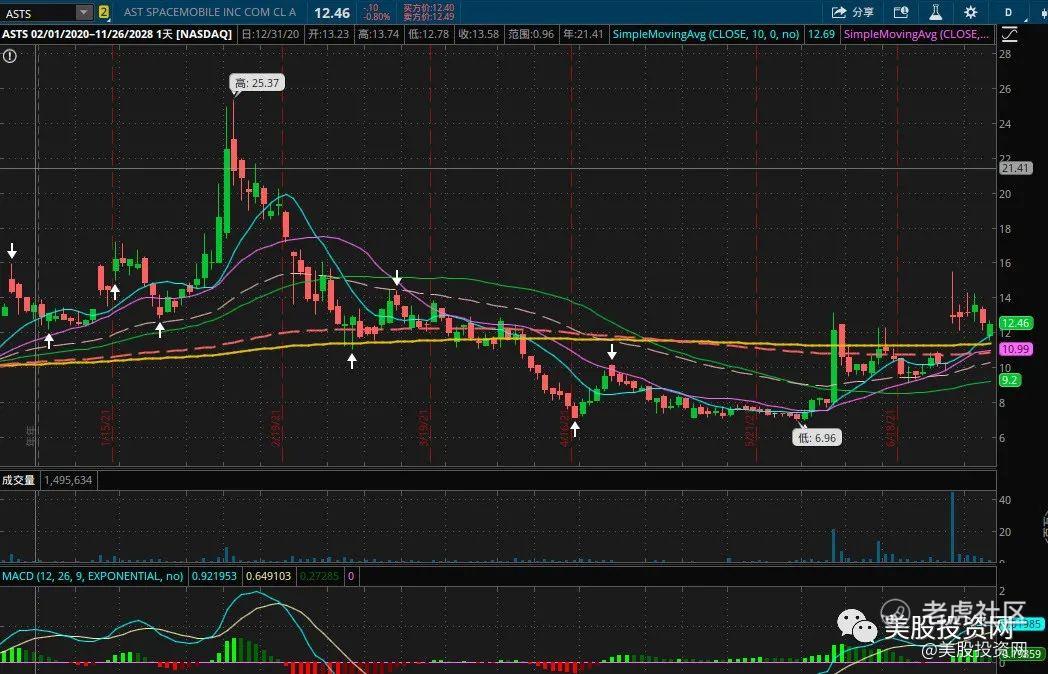The width and height of the screenshot is (1048, 674).
Task: Click the 日:12/31/20 date readout
Action: [270, 34]
